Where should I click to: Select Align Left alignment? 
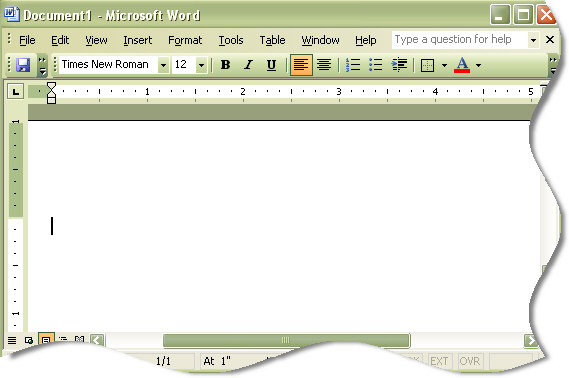click(301, 65)
